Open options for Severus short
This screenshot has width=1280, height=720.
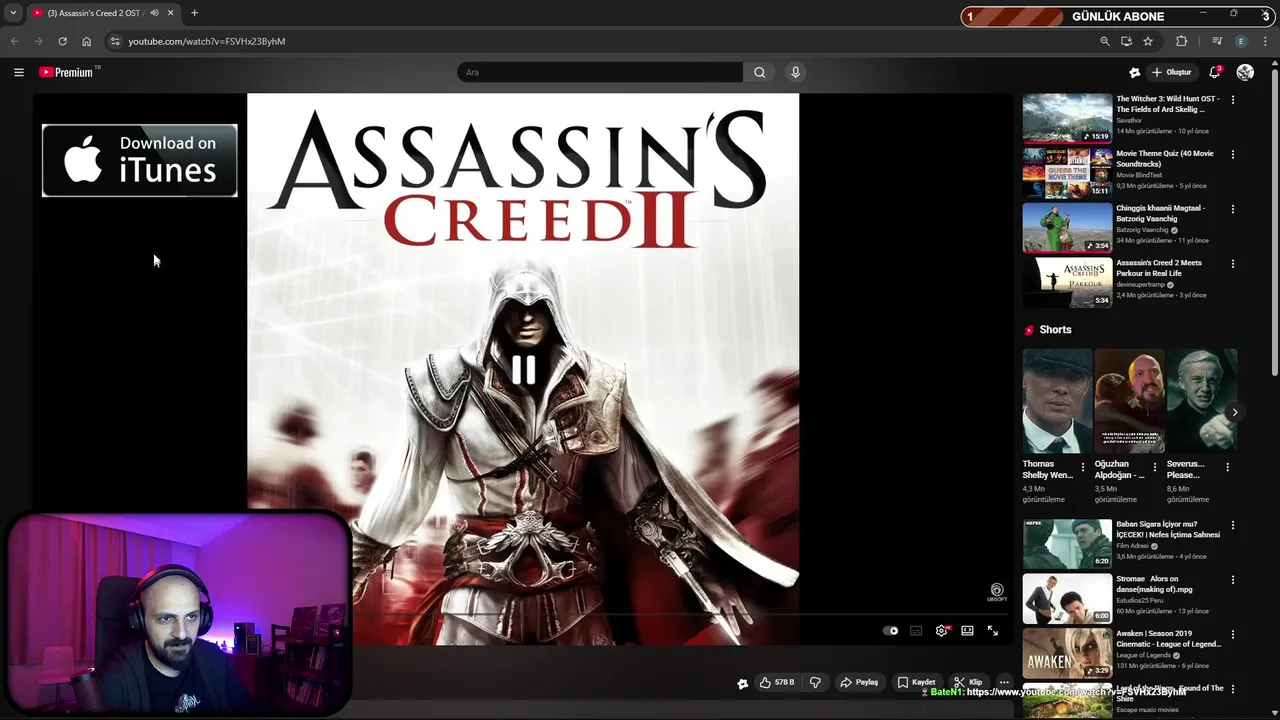tap(1227, 467)
